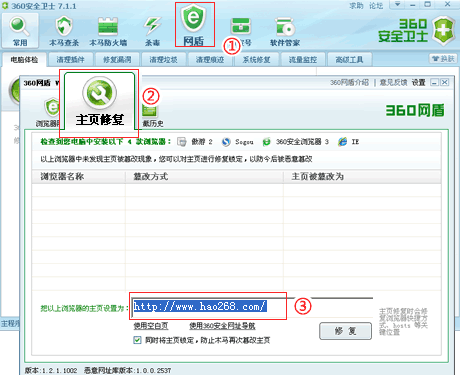Click the IE browser icon
The height and width of the screenshot is (375, 460).
tap(342, 142)
